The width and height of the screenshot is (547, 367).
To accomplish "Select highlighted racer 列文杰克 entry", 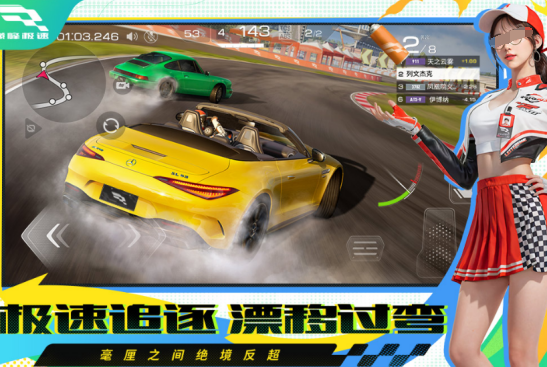I will (438, 74).
